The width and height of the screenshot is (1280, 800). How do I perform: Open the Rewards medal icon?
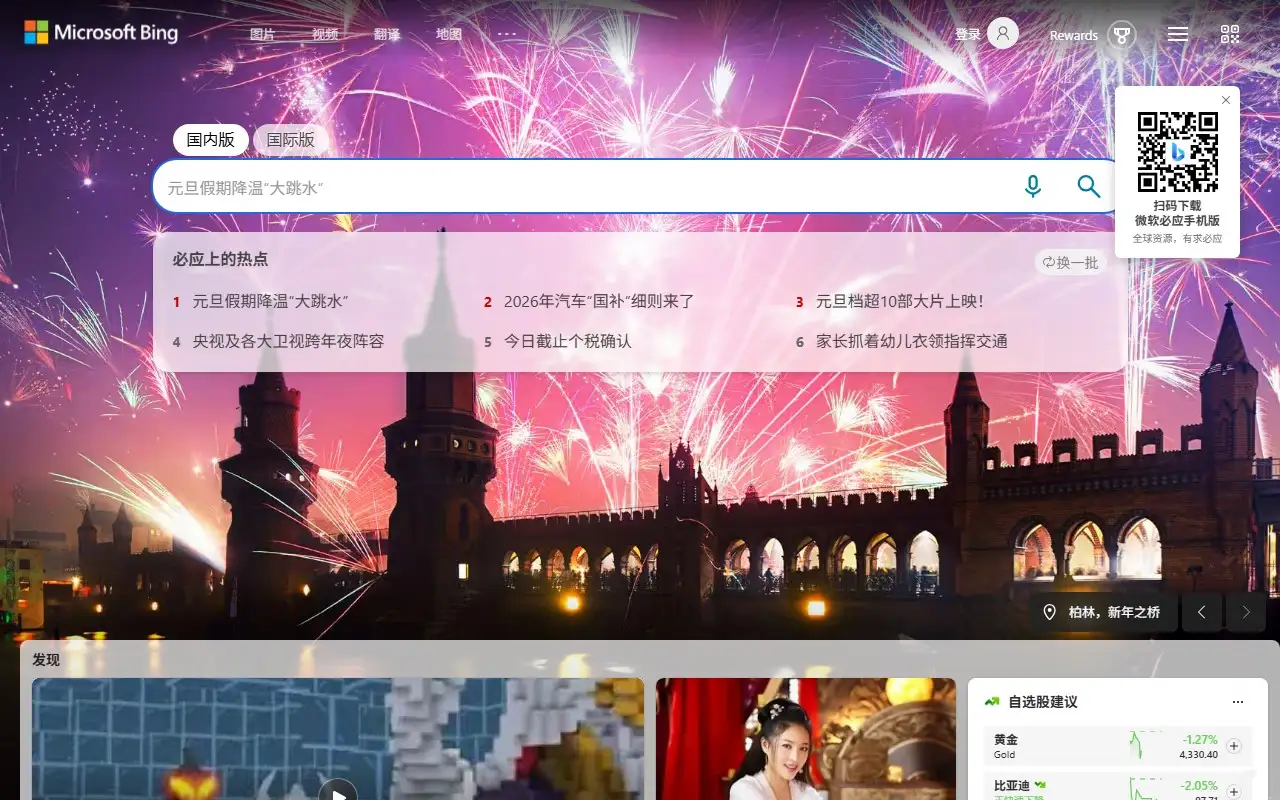coord(1124,34)
